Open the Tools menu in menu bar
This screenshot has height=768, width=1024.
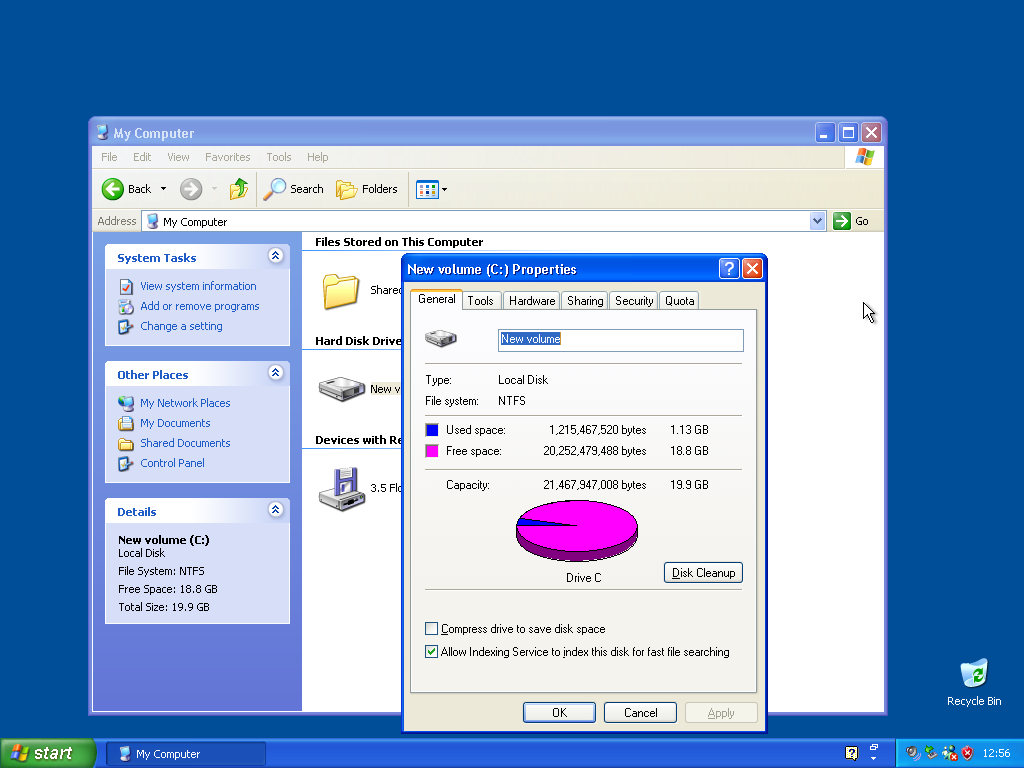(x=278, y=157)
